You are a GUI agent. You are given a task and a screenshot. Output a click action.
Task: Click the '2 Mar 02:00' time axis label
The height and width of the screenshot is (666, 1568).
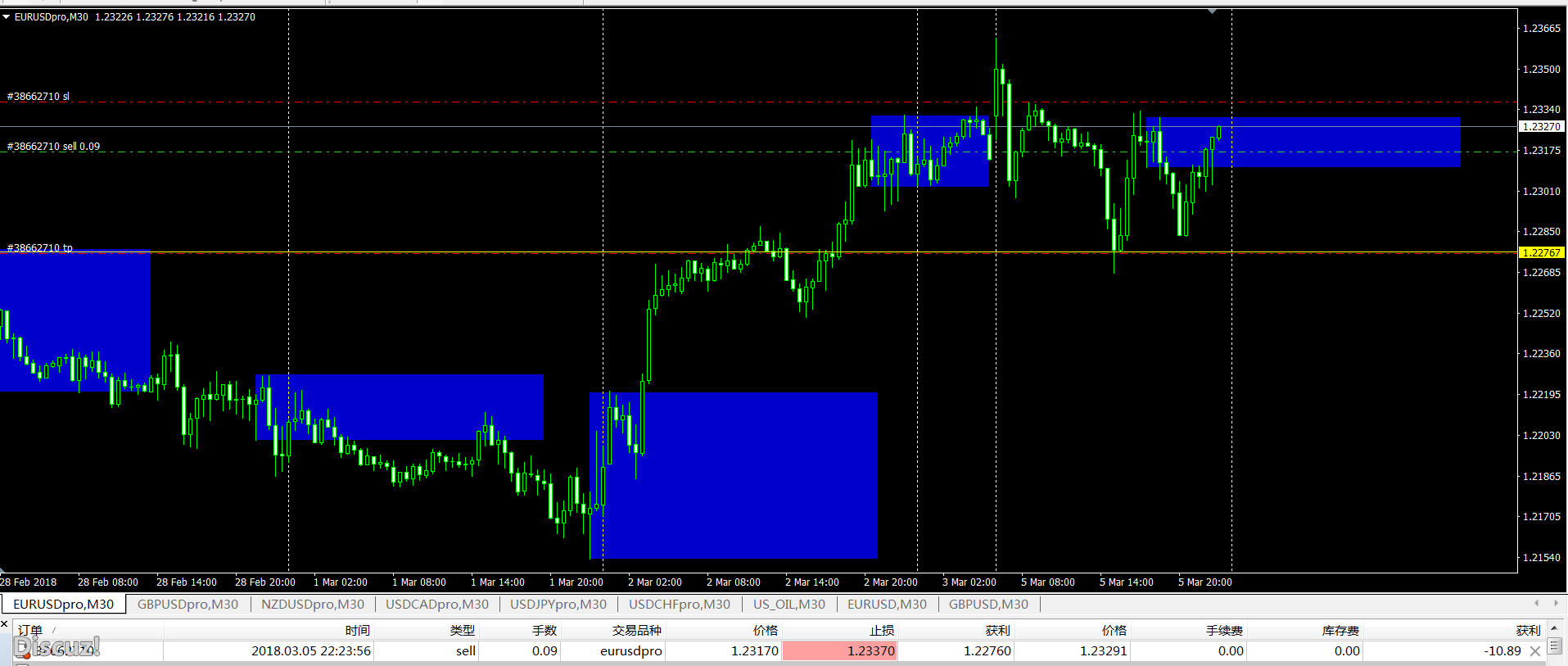coord(655,582)
